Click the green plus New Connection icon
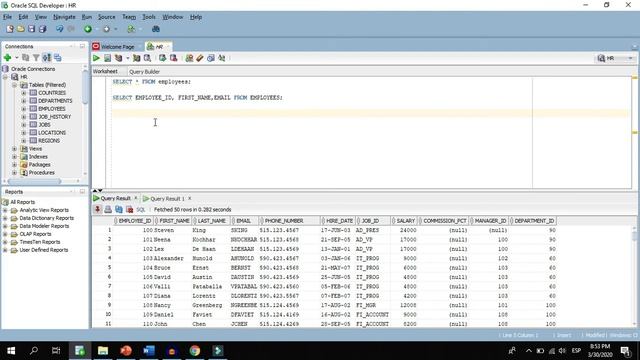 (7, 58)
